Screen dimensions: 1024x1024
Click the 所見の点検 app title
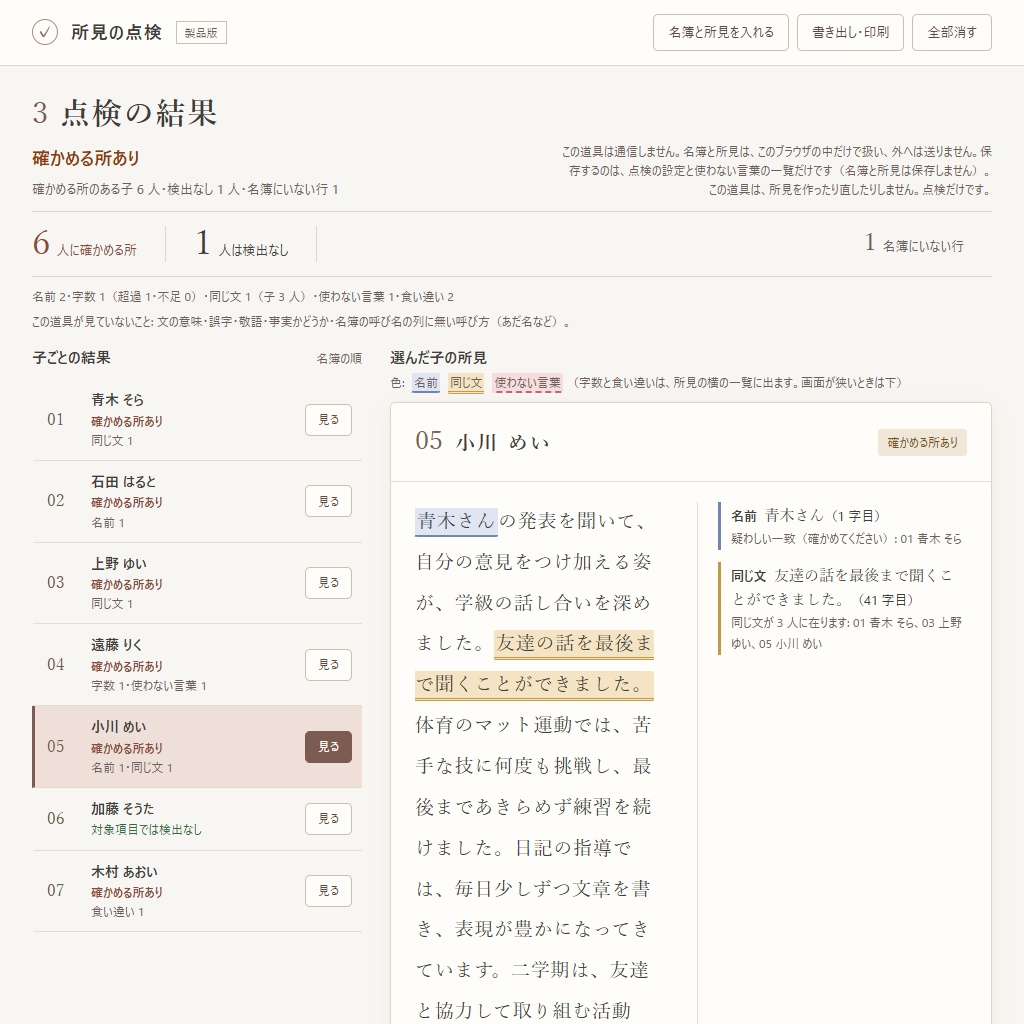[116, 32]
